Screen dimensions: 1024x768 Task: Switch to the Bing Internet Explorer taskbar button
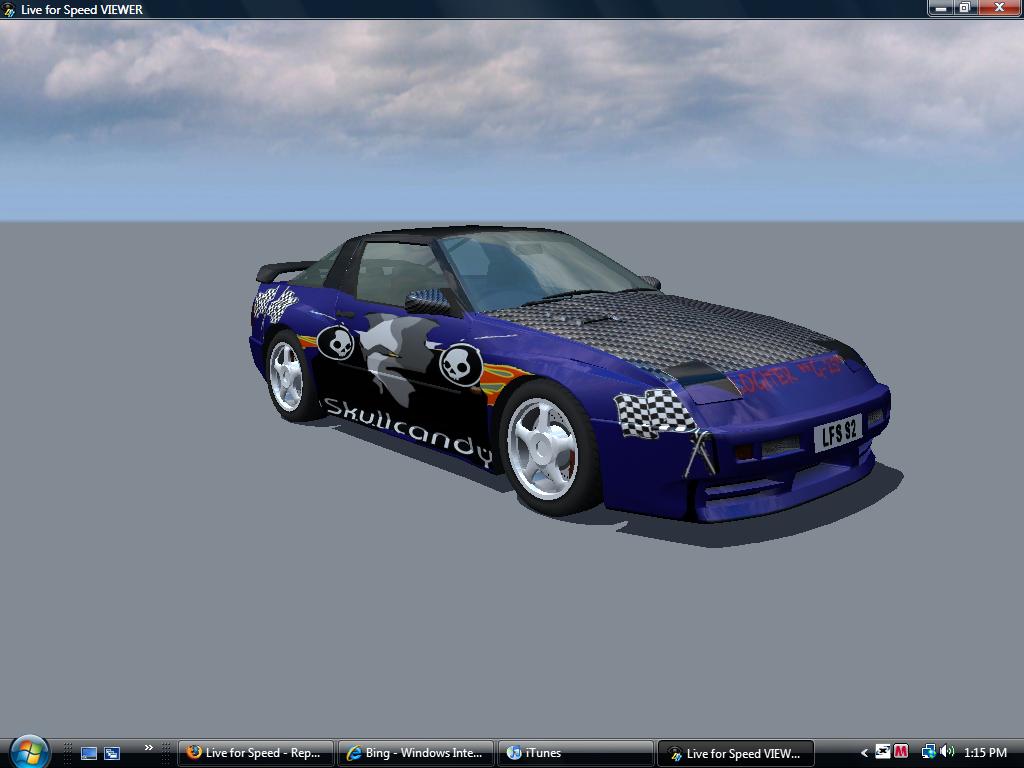coord(417,753)
